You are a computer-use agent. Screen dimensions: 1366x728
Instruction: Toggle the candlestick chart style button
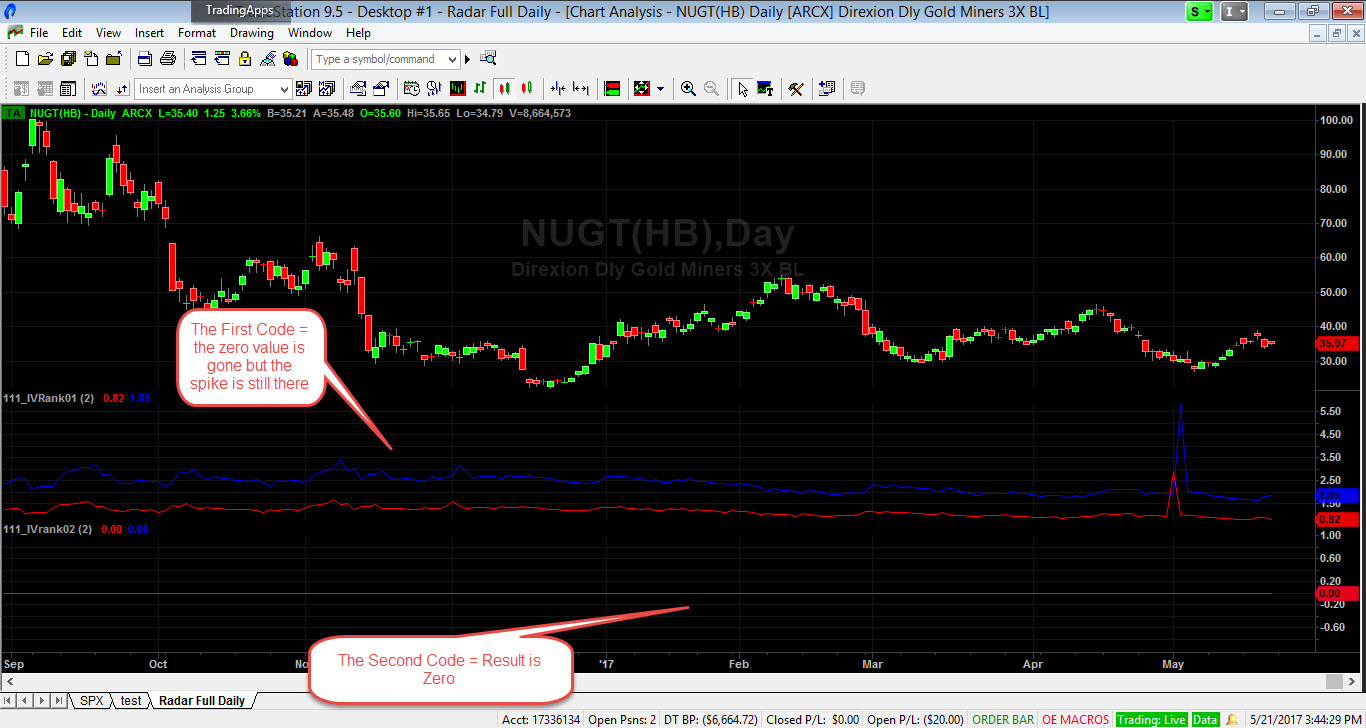click(x=503, y=89)
